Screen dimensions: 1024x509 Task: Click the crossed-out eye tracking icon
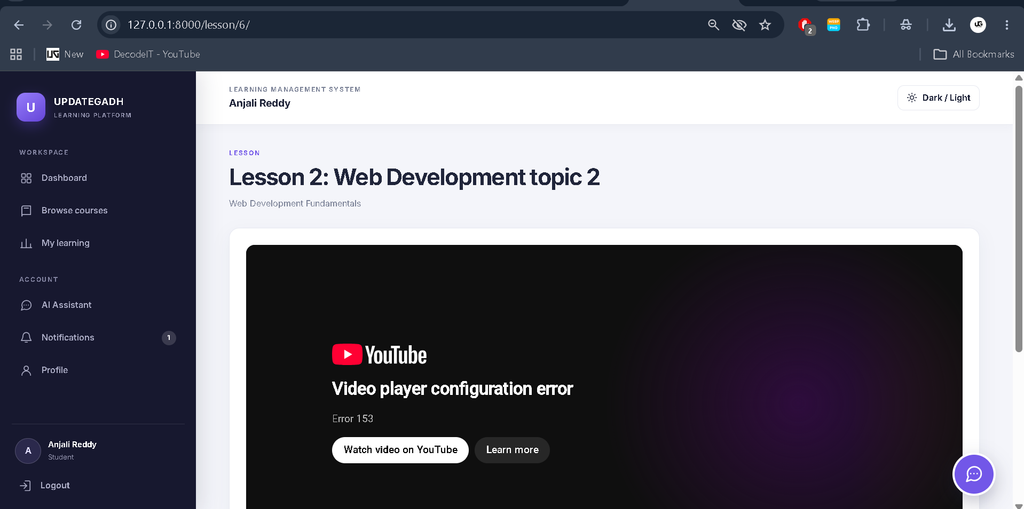pyautogui.click(x=739, y=25)
